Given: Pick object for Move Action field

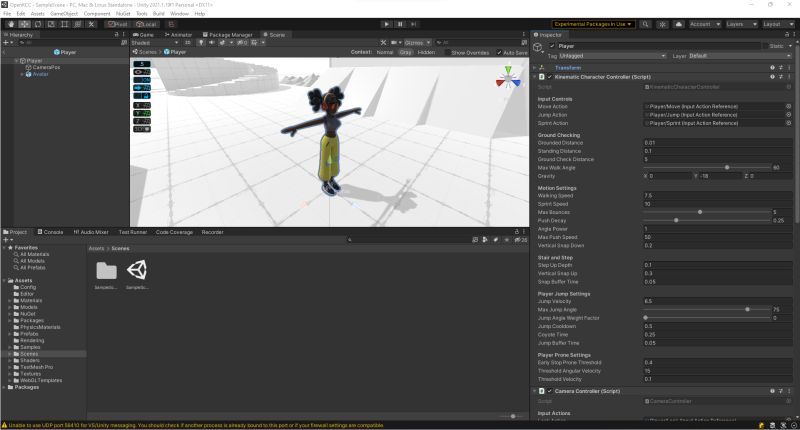Looking at the screenshot, I should click(788, 107).
